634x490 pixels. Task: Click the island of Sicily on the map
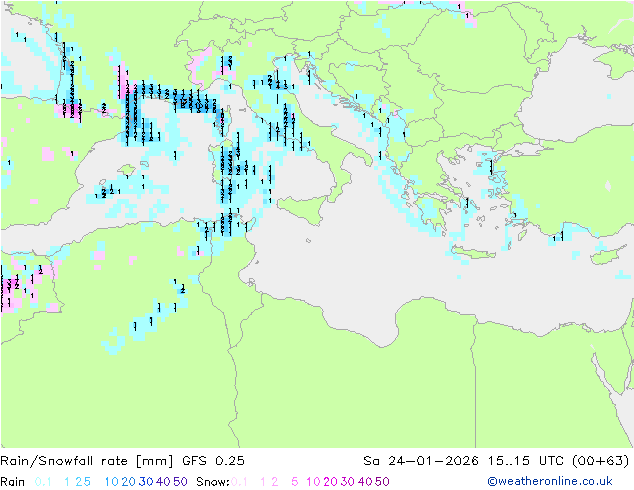pos(303,209)
